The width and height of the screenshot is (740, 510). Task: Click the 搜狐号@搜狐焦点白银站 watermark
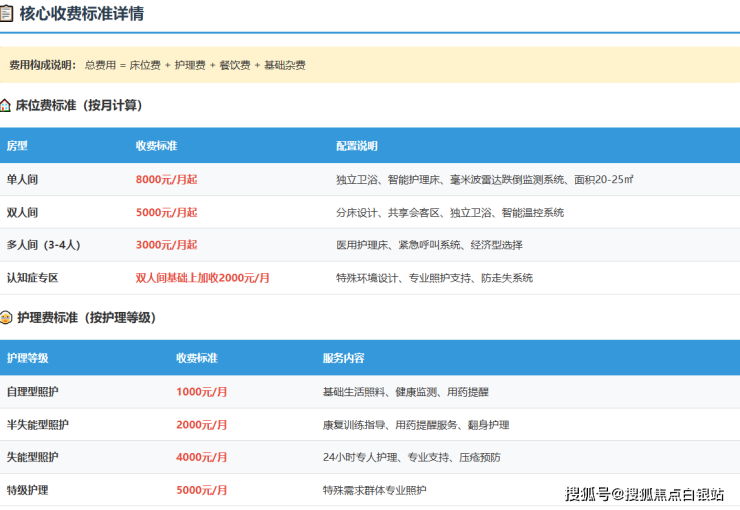[644, 494]
